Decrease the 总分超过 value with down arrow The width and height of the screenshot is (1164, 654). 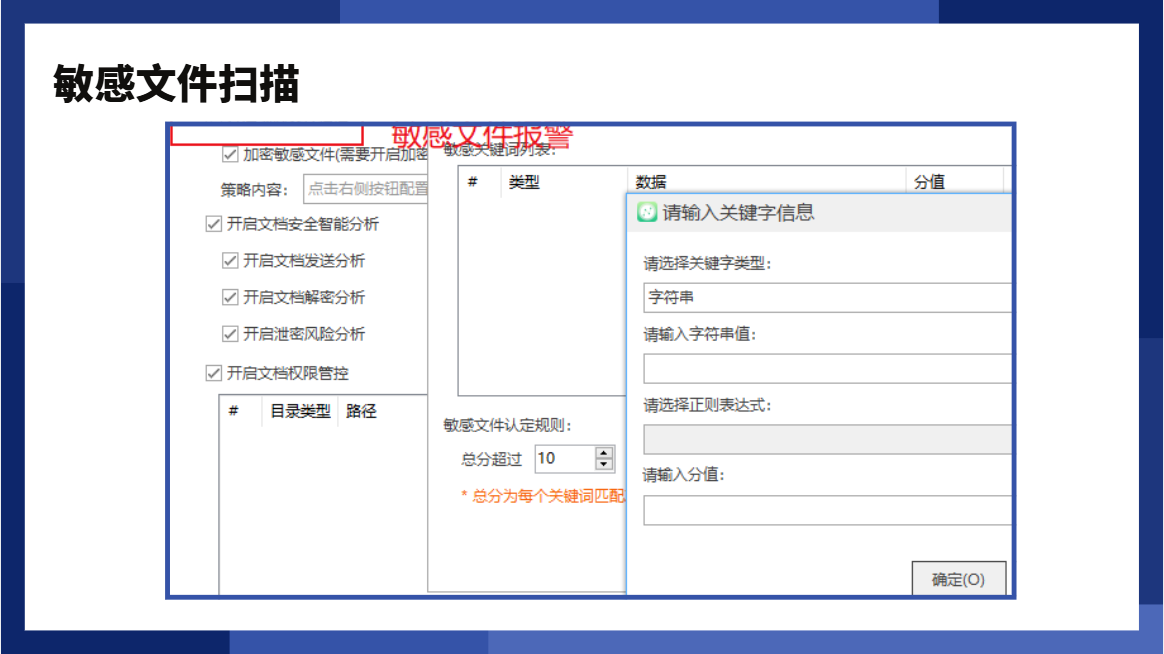tap(604, 465)
